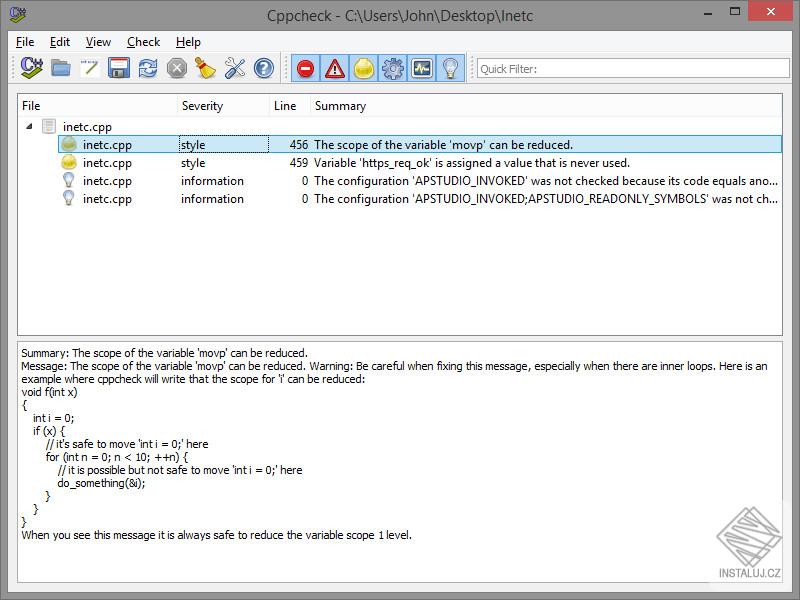The width and height of the screenshot is (800, 600).
Task: Open the View menu
Action: [98, 42]
